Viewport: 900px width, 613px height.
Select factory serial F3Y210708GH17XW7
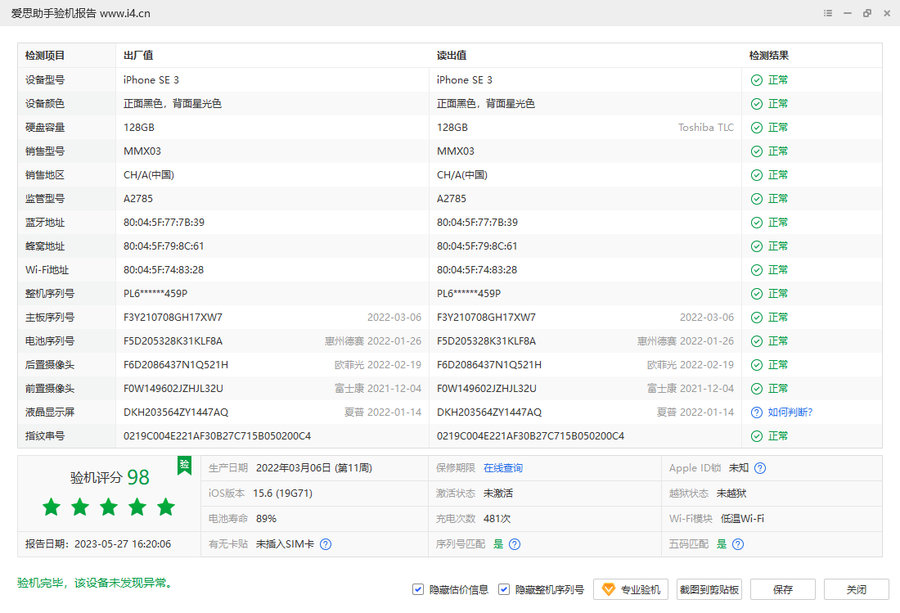click(173, 317)
